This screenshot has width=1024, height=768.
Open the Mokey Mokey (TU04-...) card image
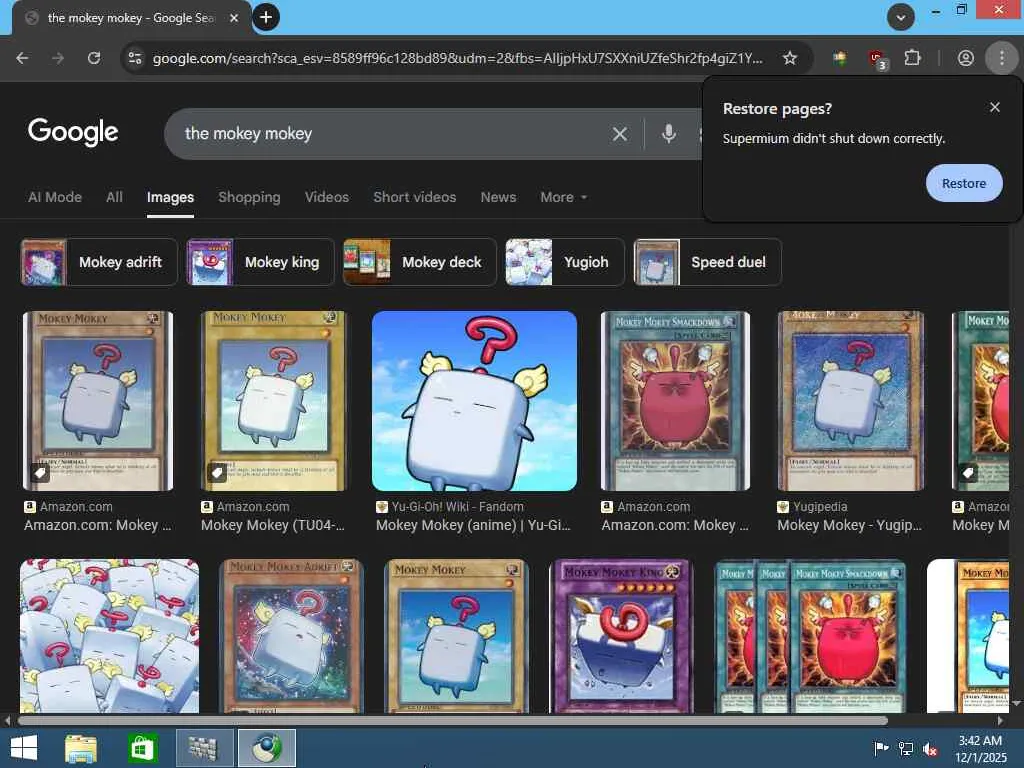(274, 401)
